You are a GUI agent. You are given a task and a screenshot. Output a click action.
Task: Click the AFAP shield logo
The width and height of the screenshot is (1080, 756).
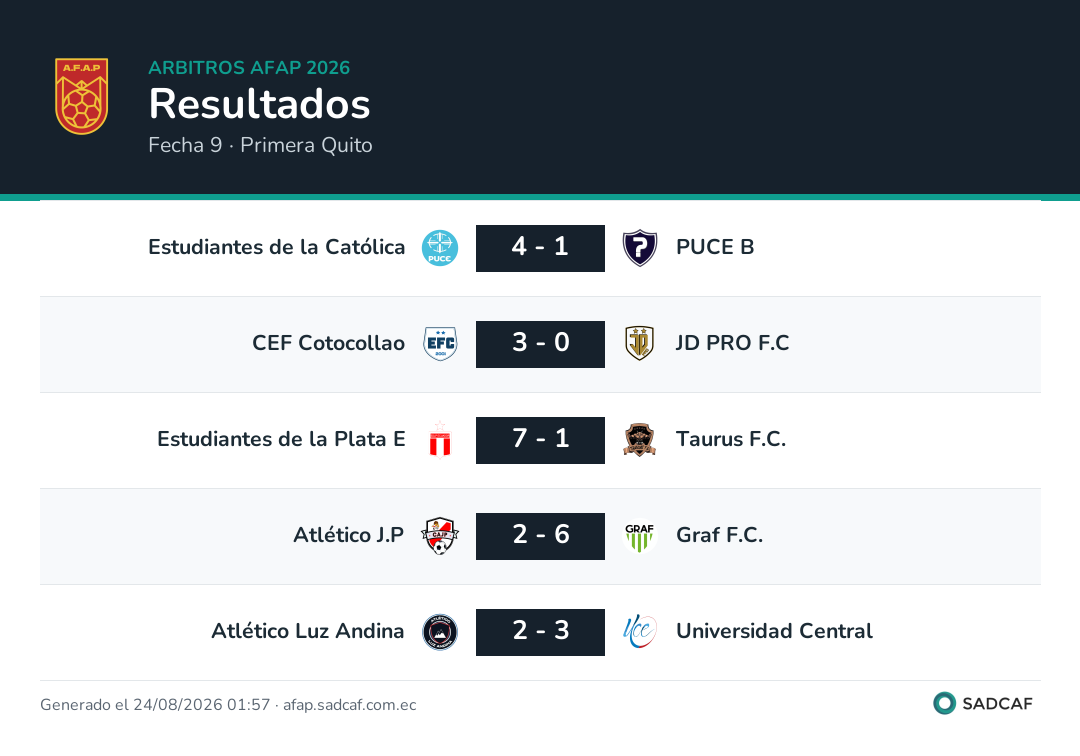click(x=81, y=96)
